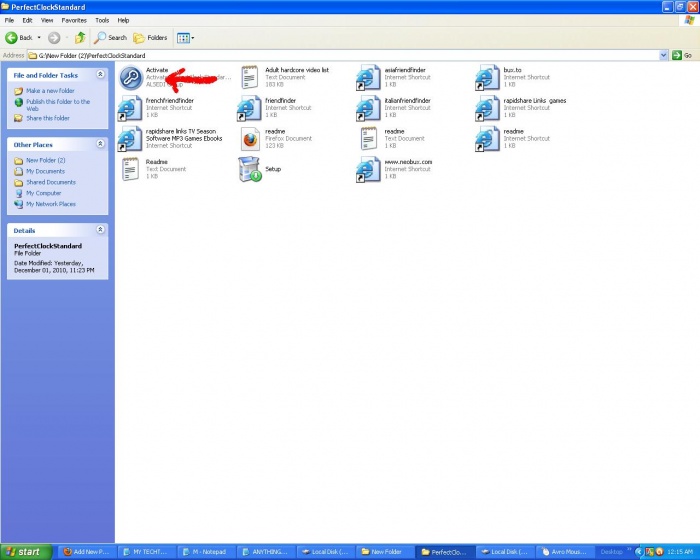The image size is (700, 560).
Task: Select the Setup installer icon
Action: click(x=249, y=169)
